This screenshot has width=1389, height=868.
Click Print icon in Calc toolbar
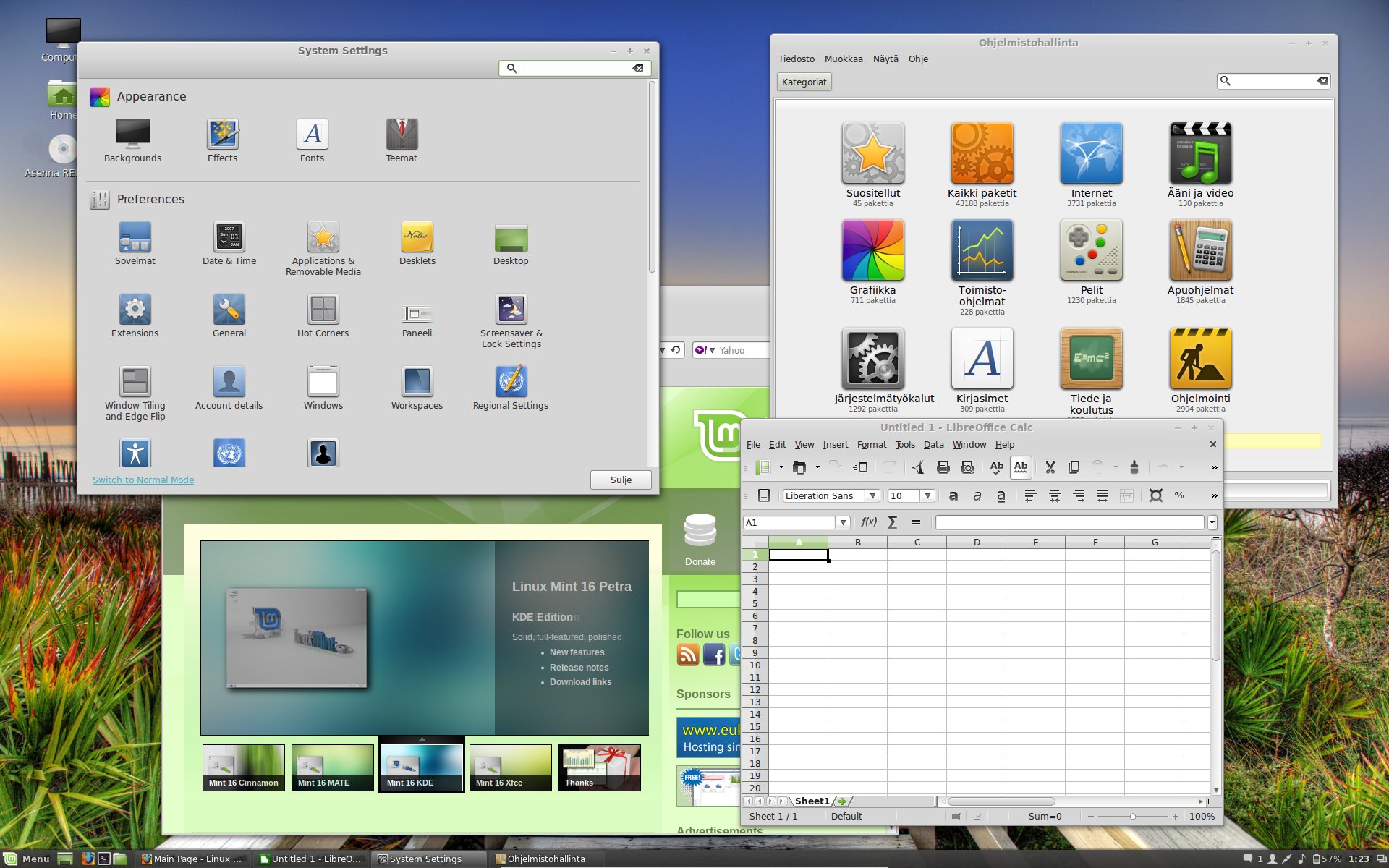(943, 467)
